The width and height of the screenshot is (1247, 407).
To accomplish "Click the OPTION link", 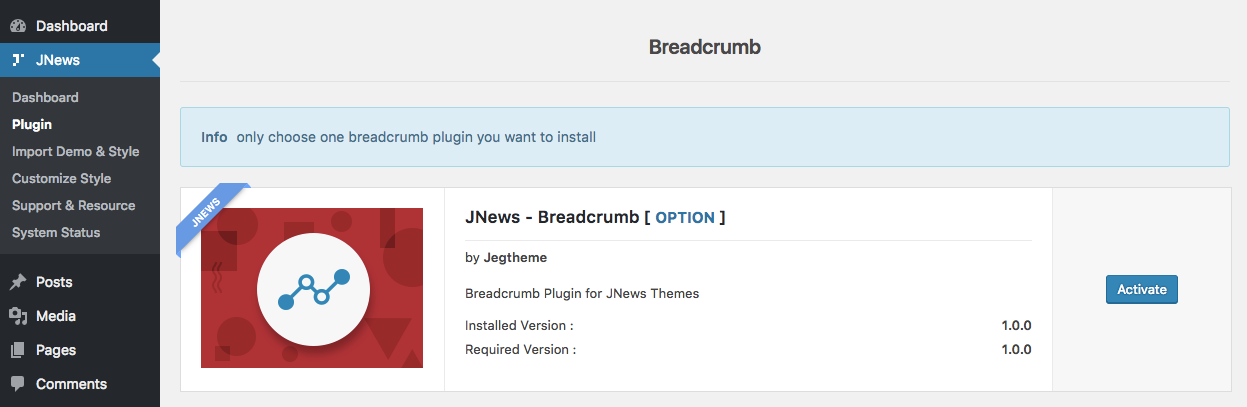I will click(685, 218).
